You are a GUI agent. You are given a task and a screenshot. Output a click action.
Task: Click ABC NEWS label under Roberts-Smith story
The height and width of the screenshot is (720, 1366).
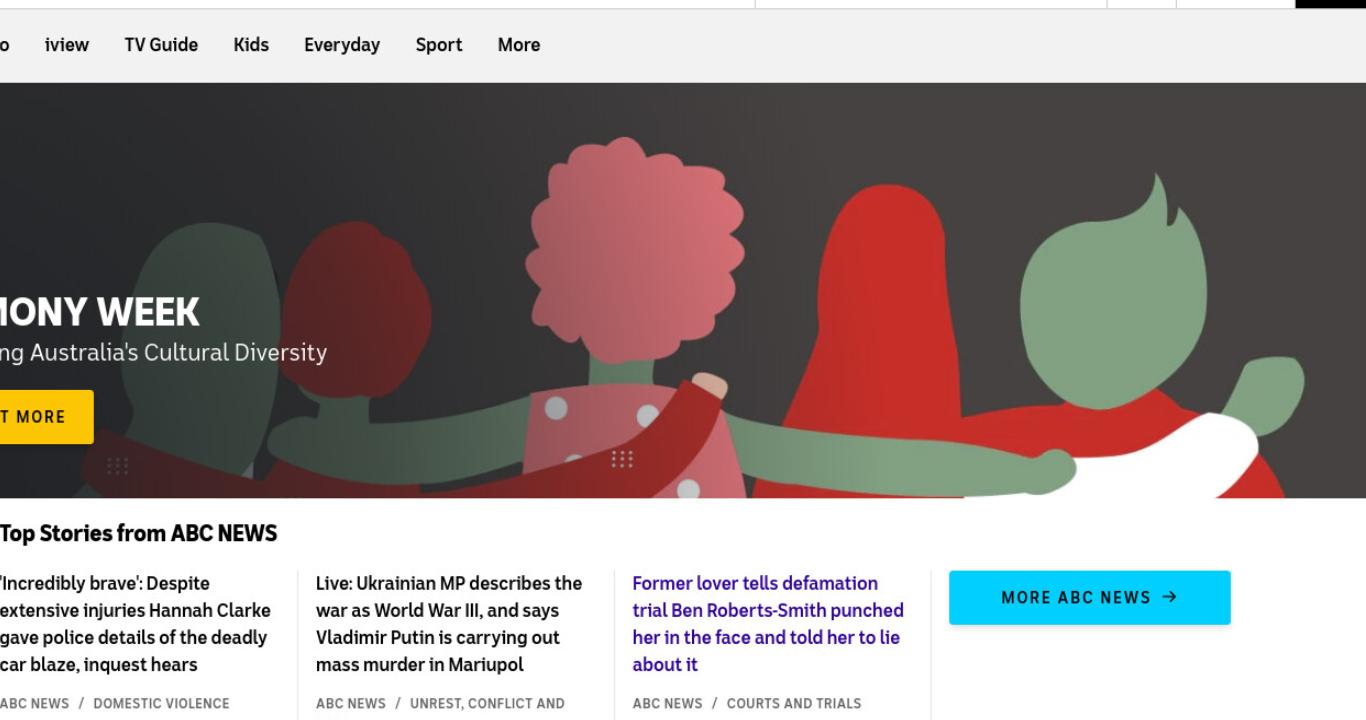[x=667, y=704]
